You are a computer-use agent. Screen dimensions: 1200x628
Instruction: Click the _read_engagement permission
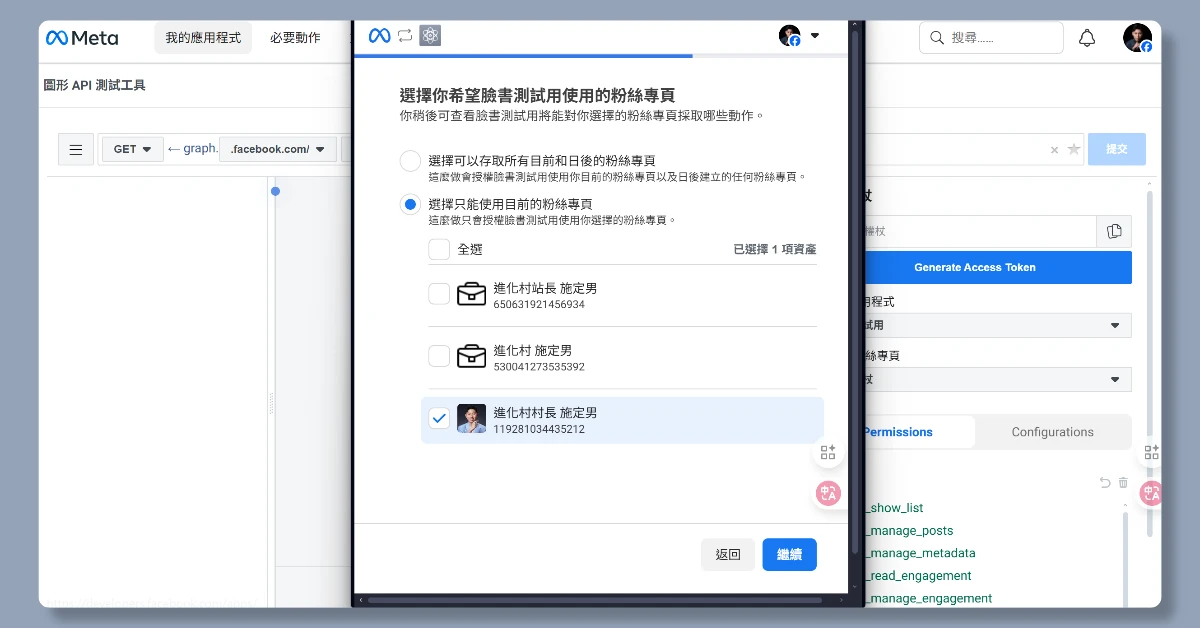click(919, 576)
